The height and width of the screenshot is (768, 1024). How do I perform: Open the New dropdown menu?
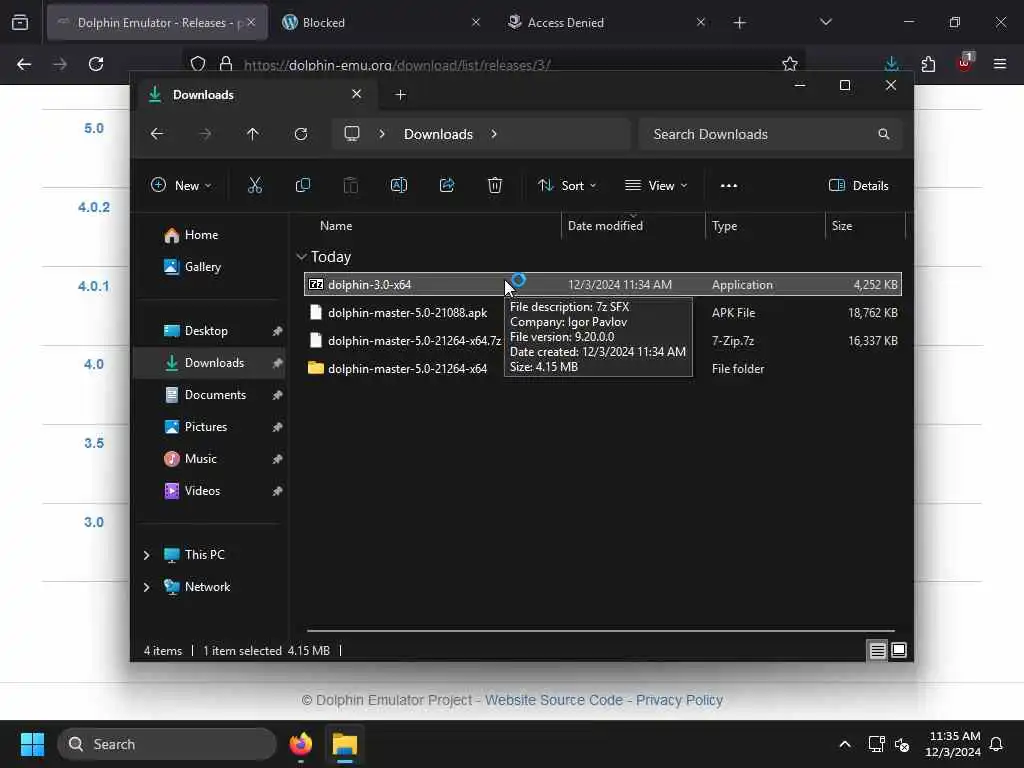(x=181, y=185)
